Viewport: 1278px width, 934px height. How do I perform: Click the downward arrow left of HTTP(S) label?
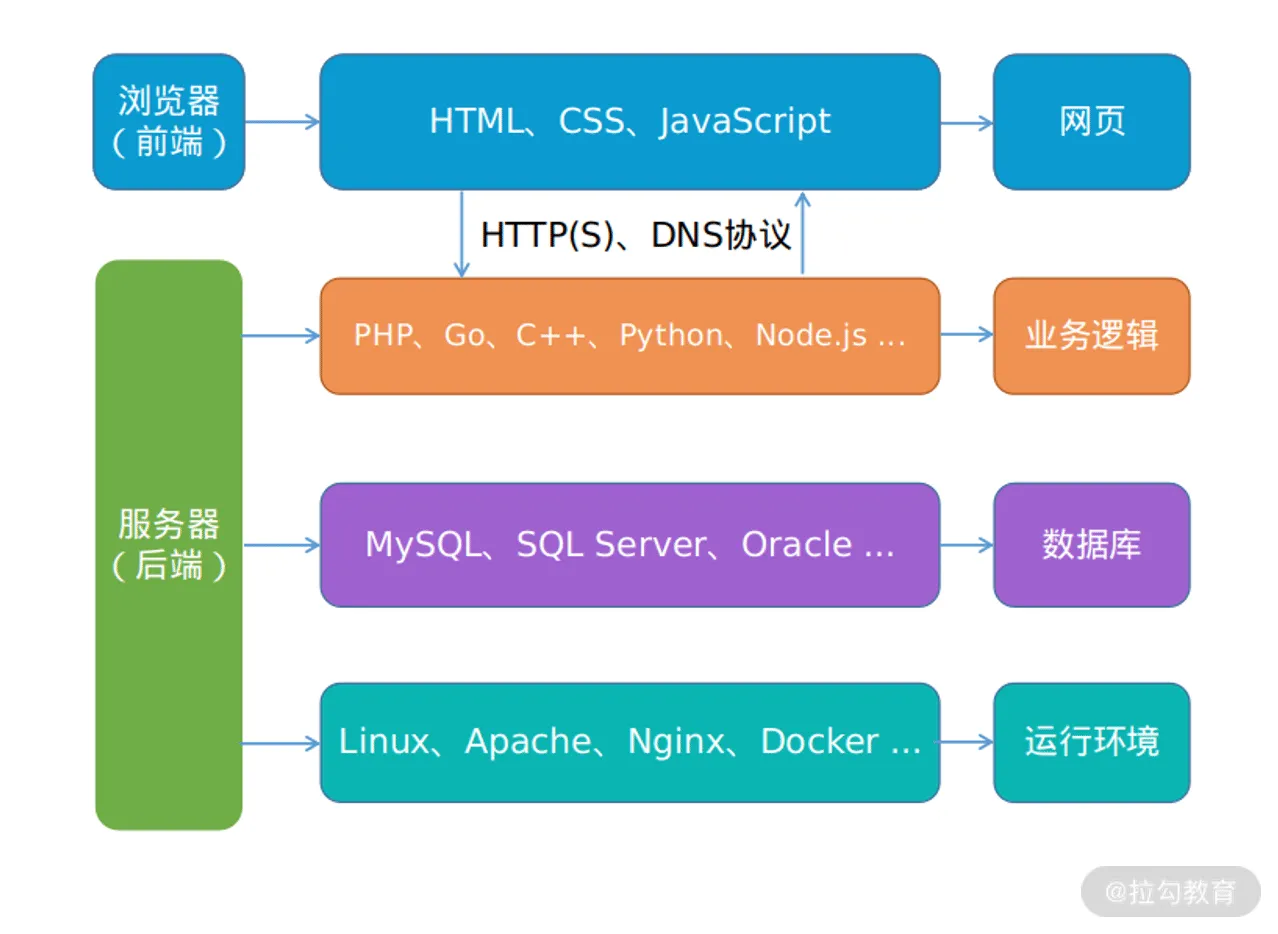[x=461, y=234]
